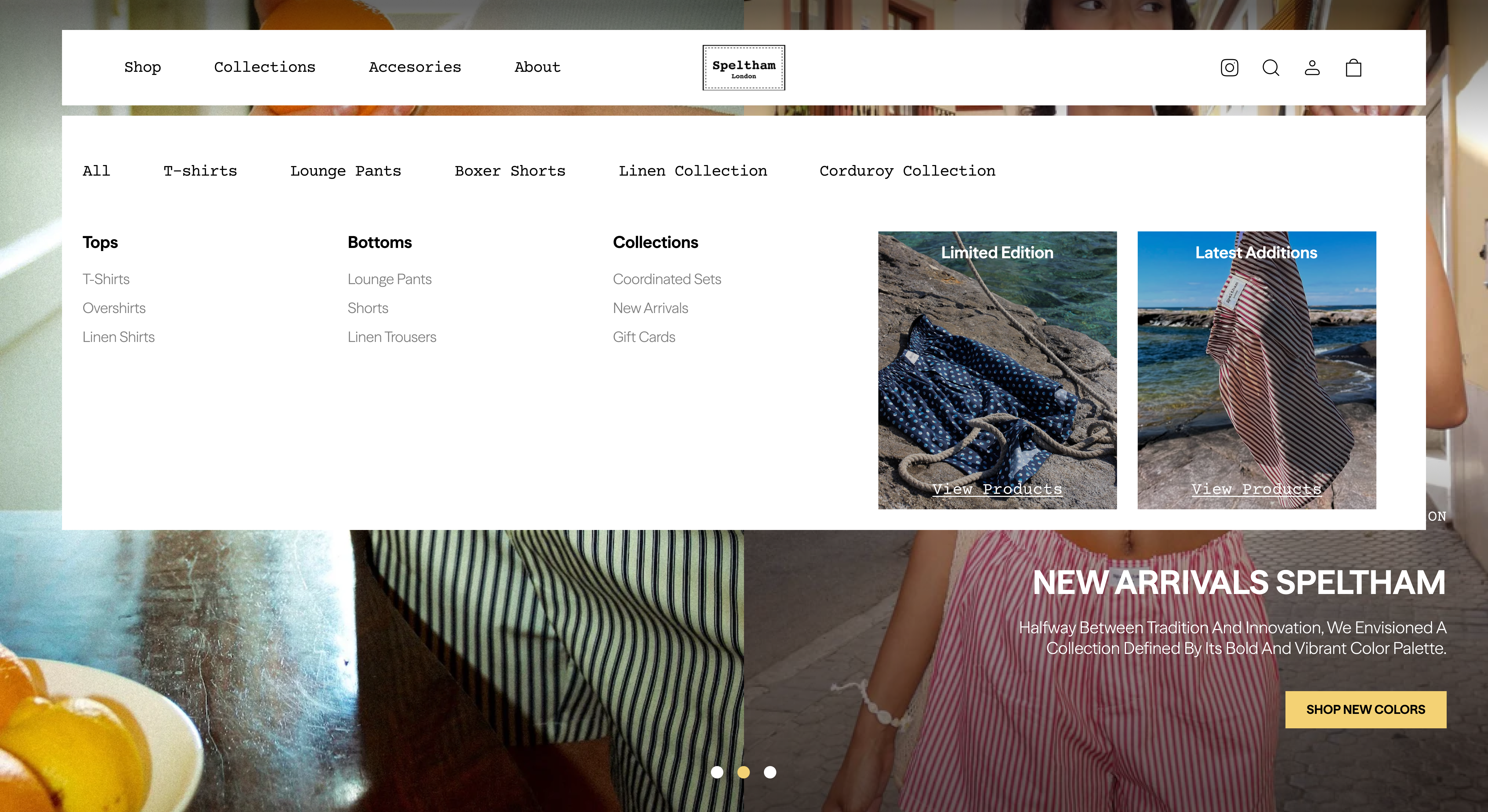Open the Lounge Pants link
1488x812 pixels.
[x=389, y=279]
